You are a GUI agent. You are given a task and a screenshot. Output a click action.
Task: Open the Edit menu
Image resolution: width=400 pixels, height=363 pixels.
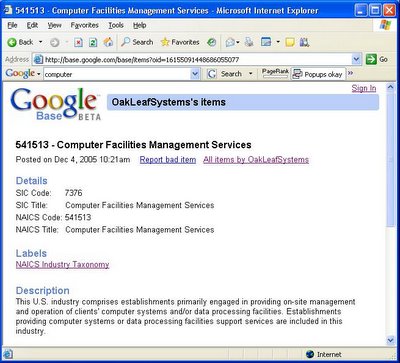pyautogui.click(x=32, y=25)
